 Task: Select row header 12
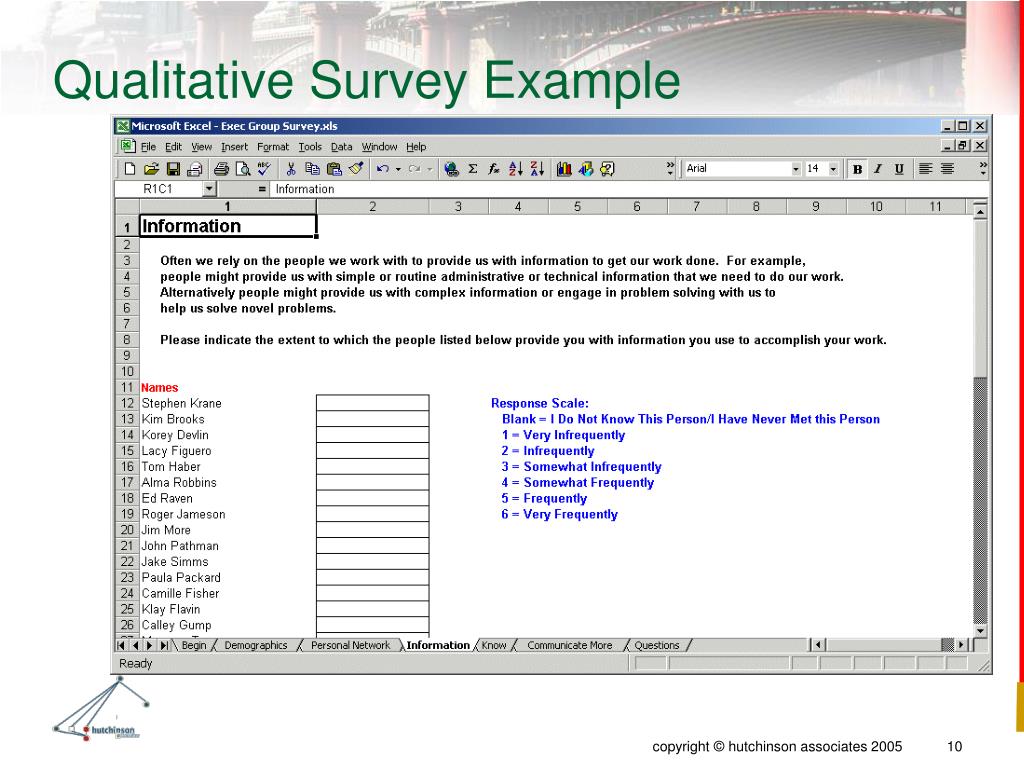pos(127,403)
